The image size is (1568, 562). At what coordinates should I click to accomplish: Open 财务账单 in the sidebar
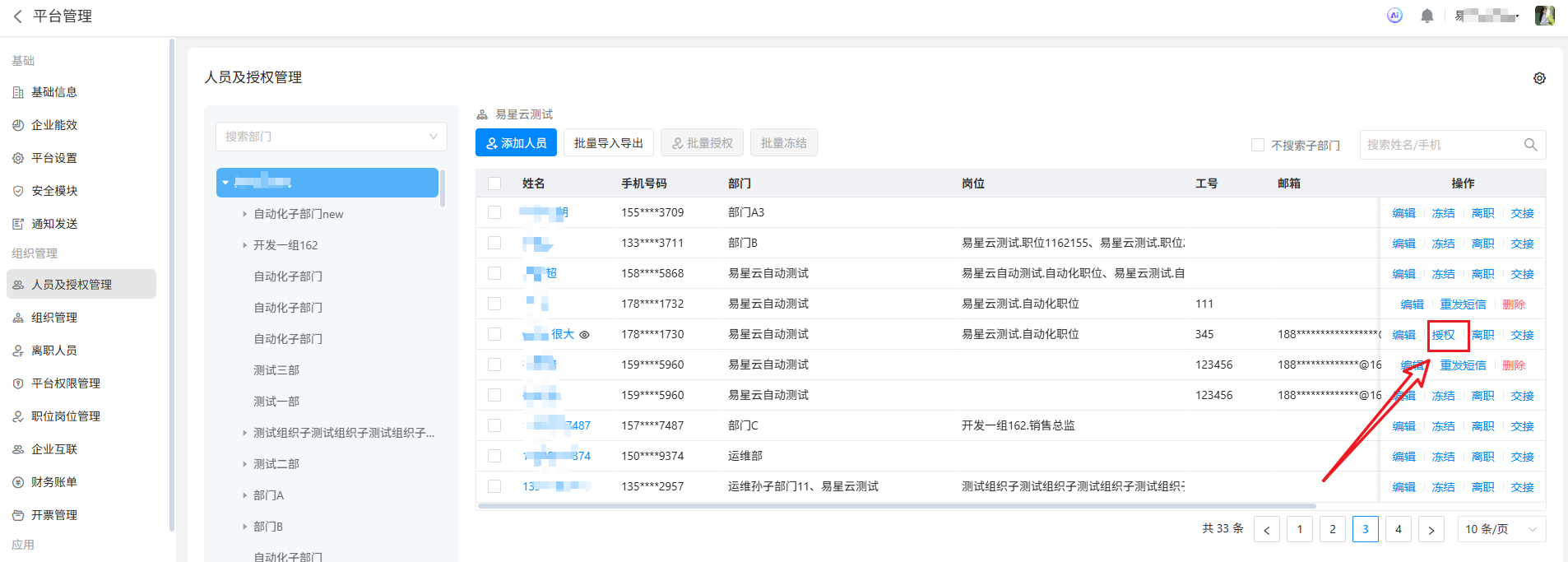(54, 482)
